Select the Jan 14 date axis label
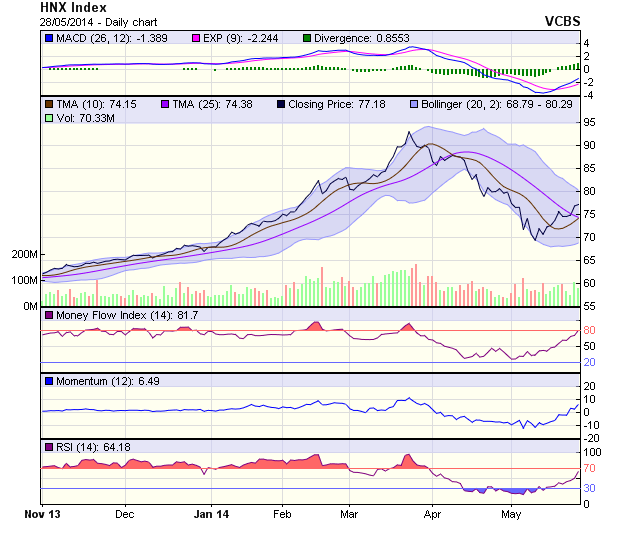Viewport: 620px width, 535px height. (x=211, y=515)
